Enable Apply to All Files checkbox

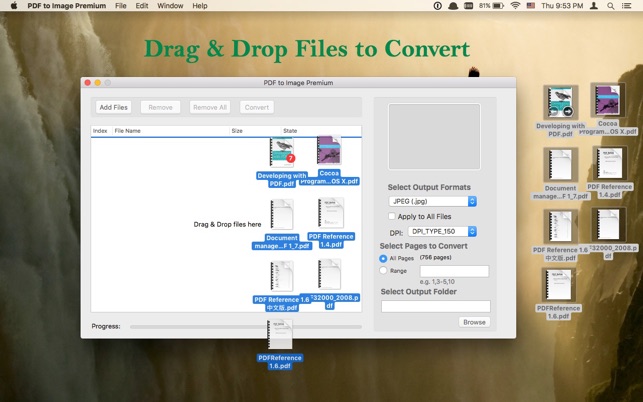pos(392,216)
